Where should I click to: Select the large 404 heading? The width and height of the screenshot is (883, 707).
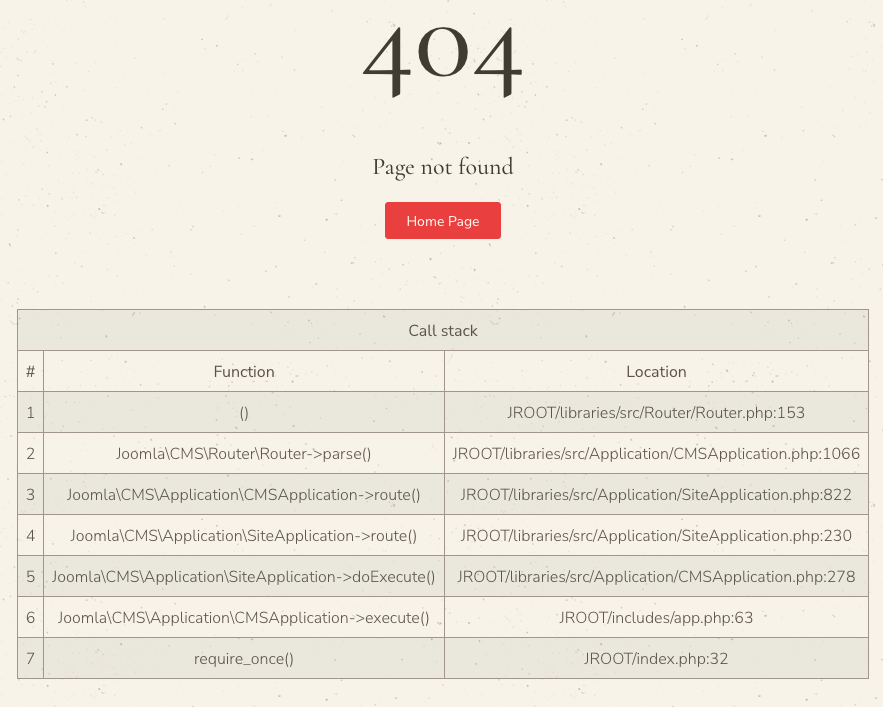443,62
